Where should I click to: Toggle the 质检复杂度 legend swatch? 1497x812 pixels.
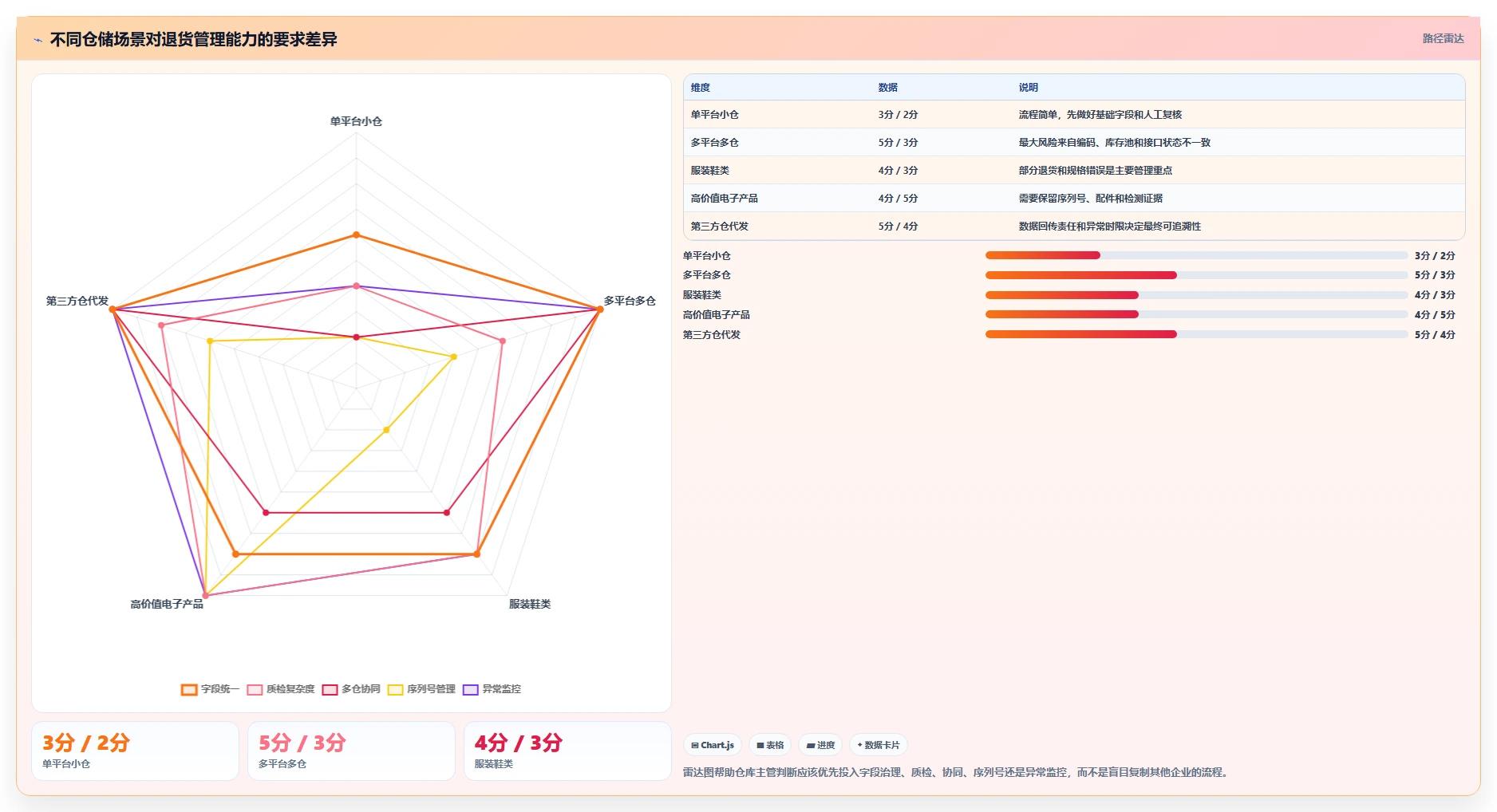(255, 690)
